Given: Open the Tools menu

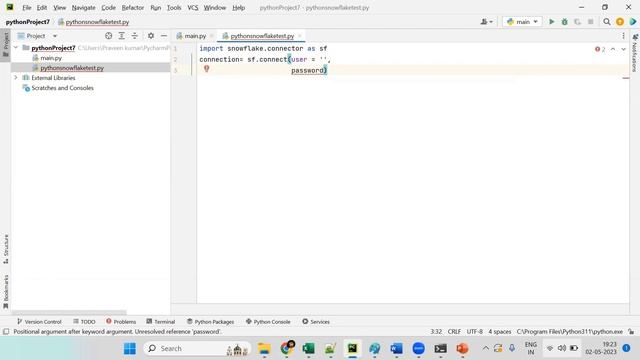Looking at the screenshot, I should pyautogui.click(x=174, y=7).
